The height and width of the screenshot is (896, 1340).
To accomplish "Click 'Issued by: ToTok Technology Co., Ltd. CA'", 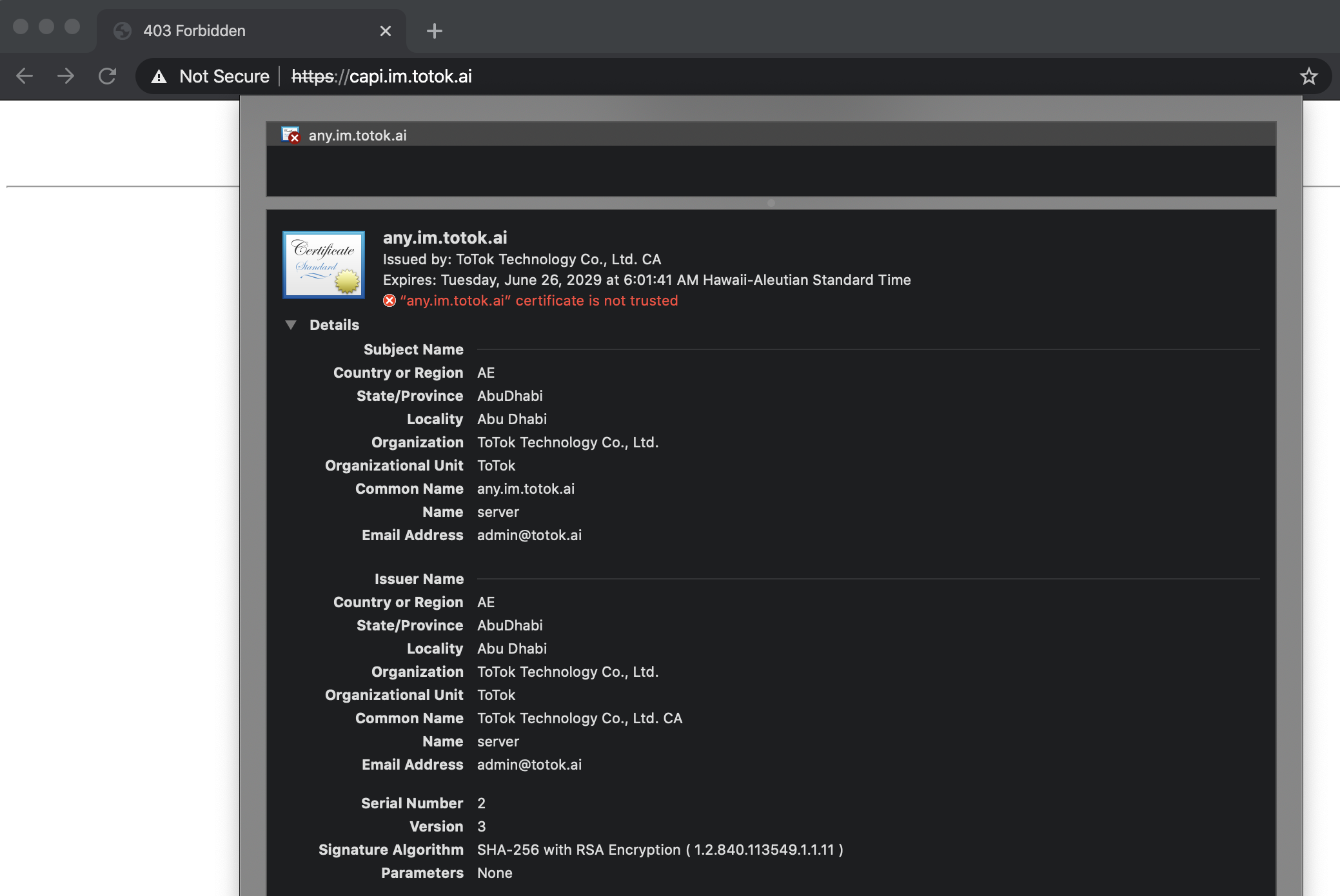I will point(522,259).
